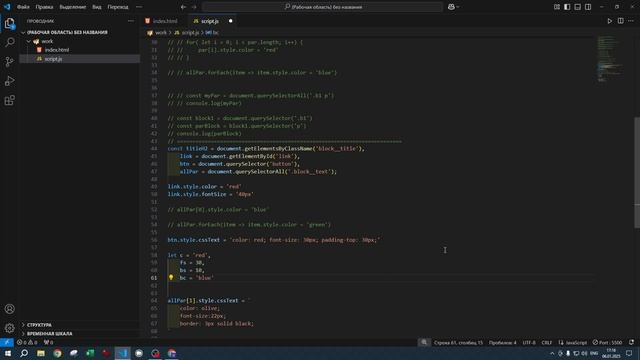Click Go Live Port 5500 status item
Image resolution: width=640 pixels, height=360 pixels.
tap(607, 342)
